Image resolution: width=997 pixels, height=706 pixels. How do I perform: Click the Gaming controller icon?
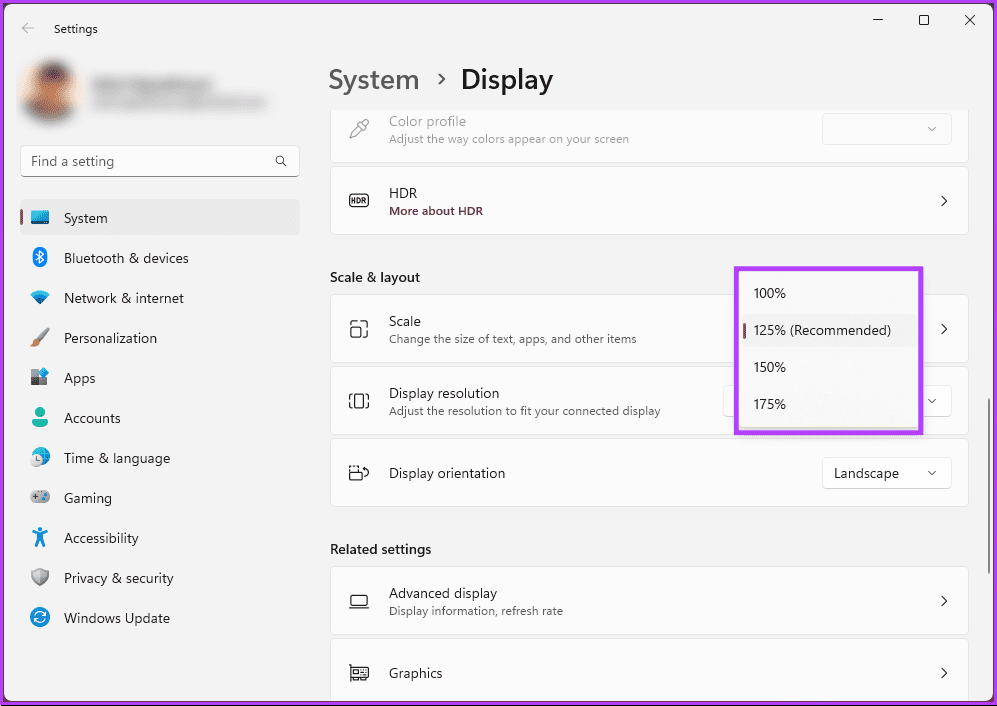39,498
